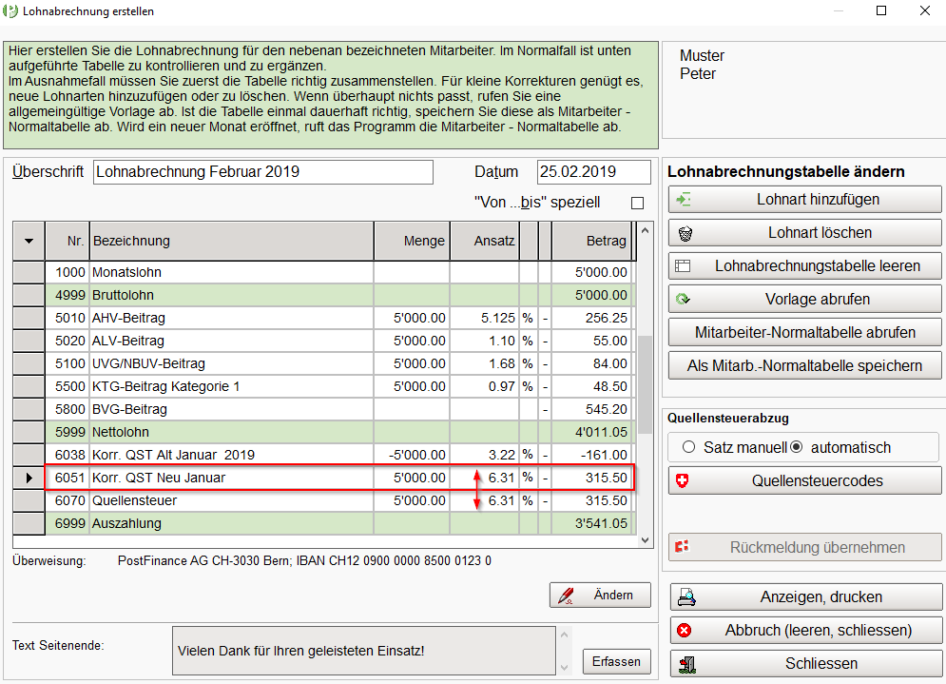Click the table scrollbar down arrow
946x684 pixels.
(645, 540)
